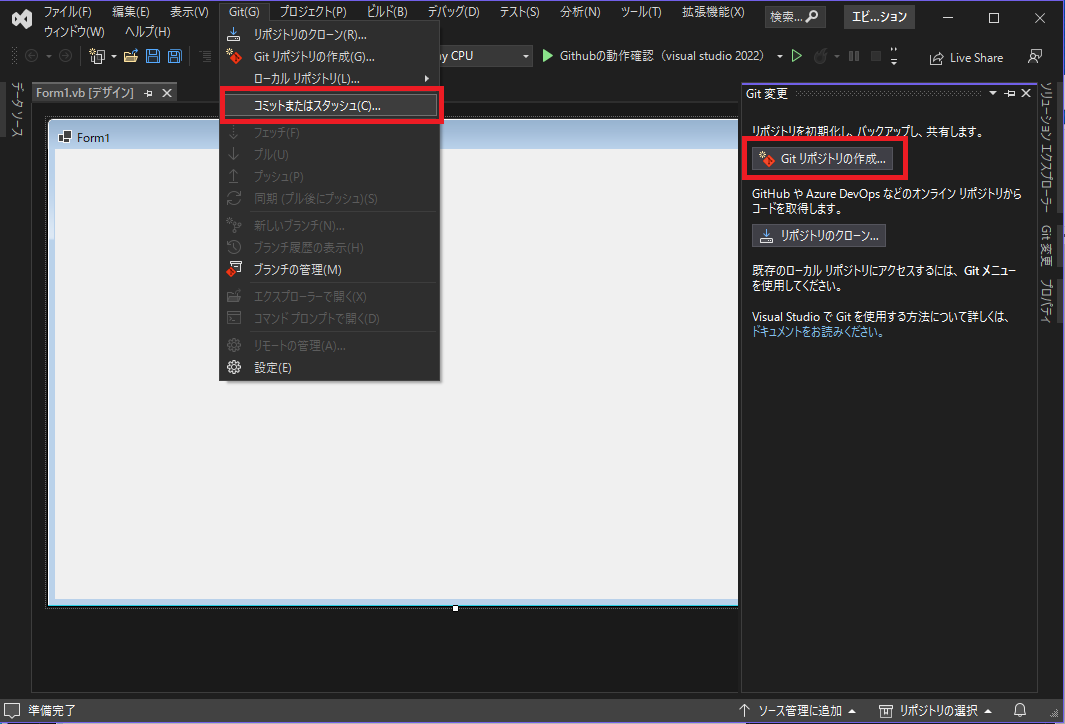Click the Hot Reload flame icon
The image size is (1065, 724).
pyautogui.click(x=822, y=56)
